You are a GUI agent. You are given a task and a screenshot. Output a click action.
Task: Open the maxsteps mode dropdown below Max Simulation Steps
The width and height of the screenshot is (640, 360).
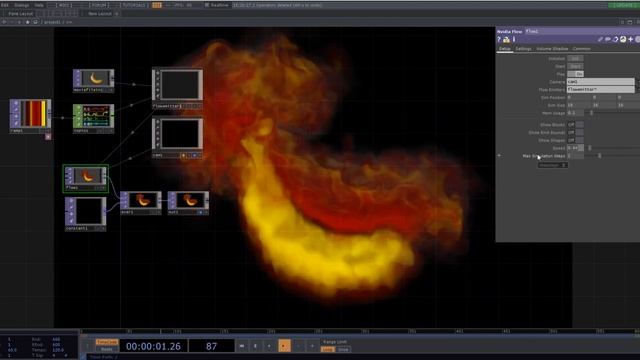coord(552,165)
